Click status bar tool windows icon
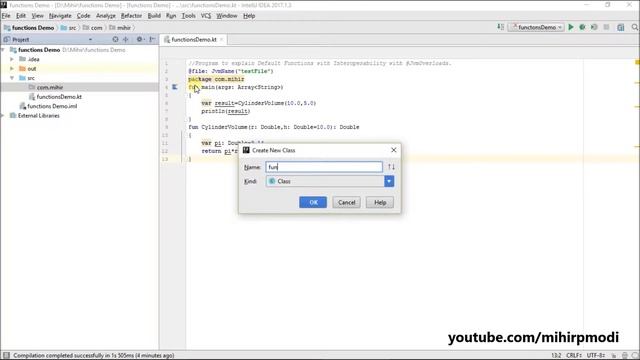The image size is (640, 360). tap(6, 356)
